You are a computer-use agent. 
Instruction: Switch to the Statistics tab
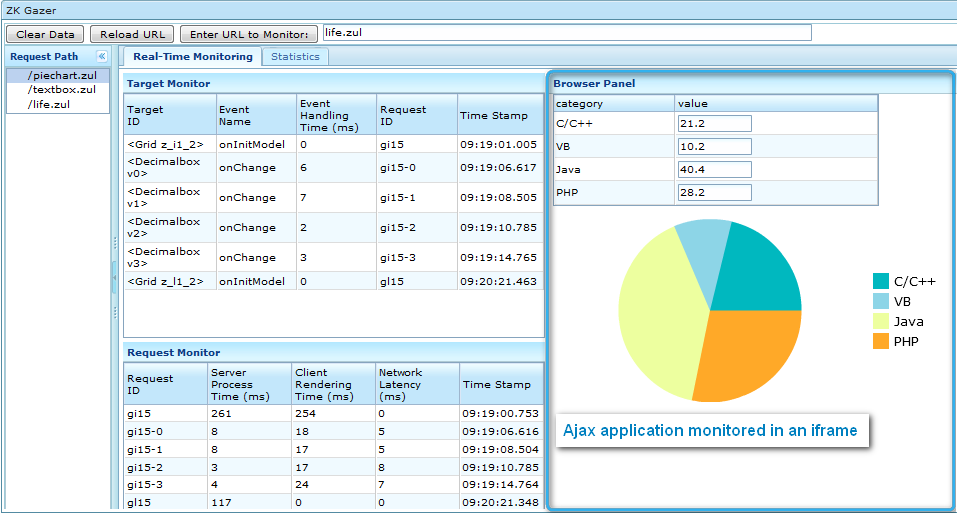(x=295, y=57)
